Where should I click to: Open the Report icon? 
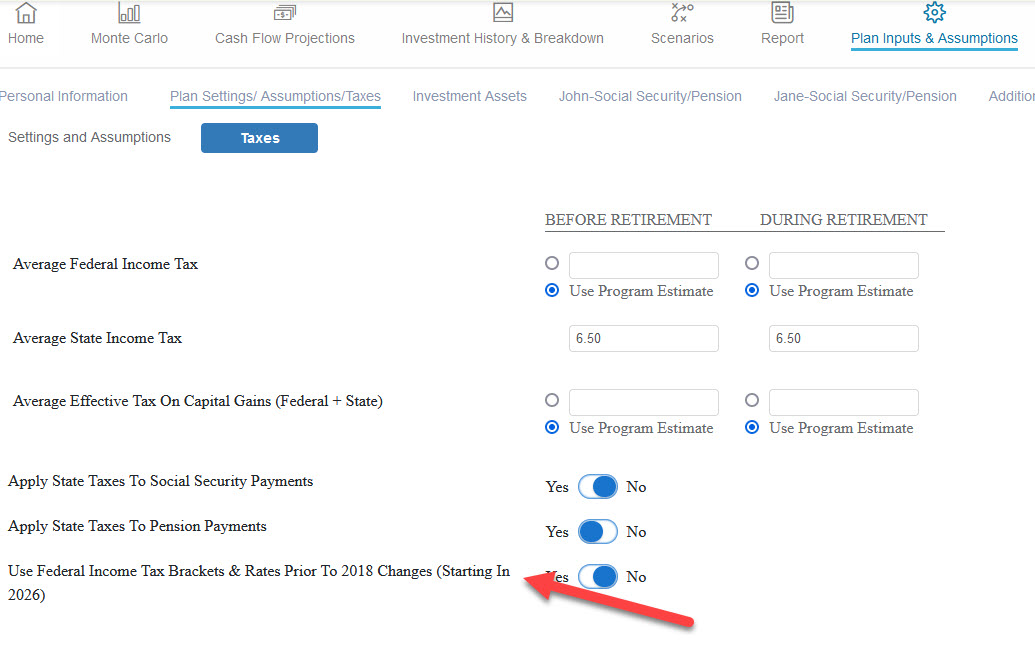[x=782, y=13]
